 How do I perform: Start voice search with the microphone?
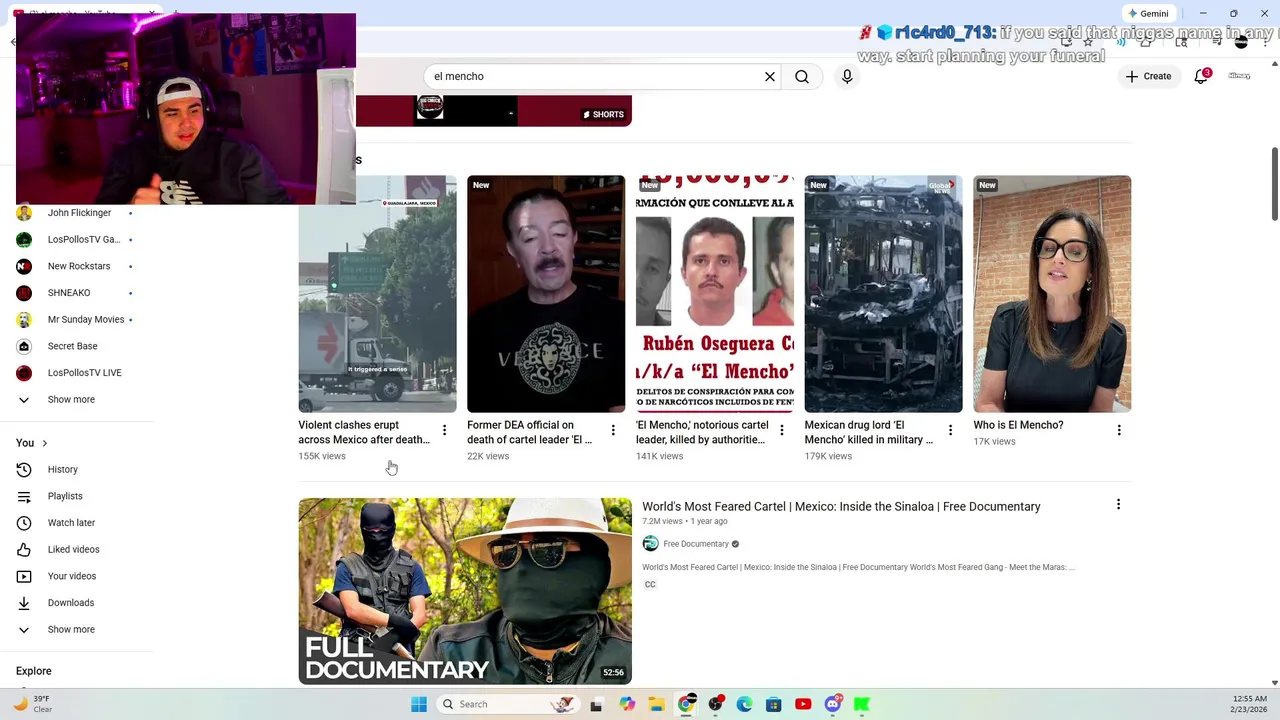click(847, 77)
